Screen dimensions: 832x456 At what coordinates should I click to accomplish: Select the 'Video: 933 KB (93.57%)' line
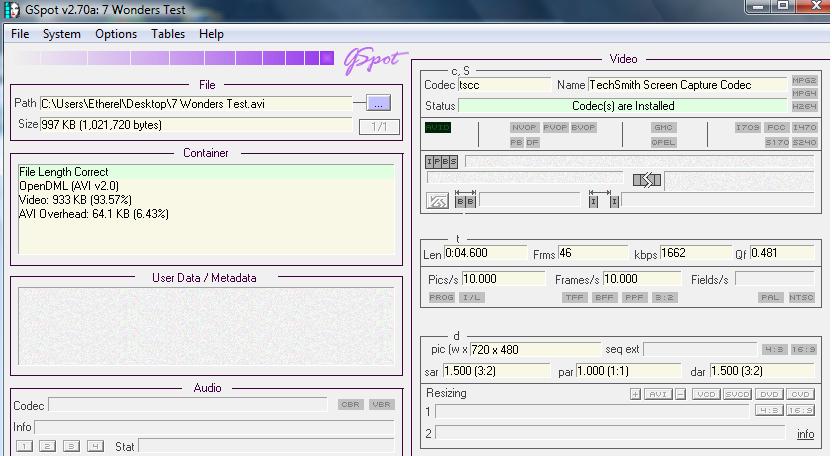[x=206, y=200]
